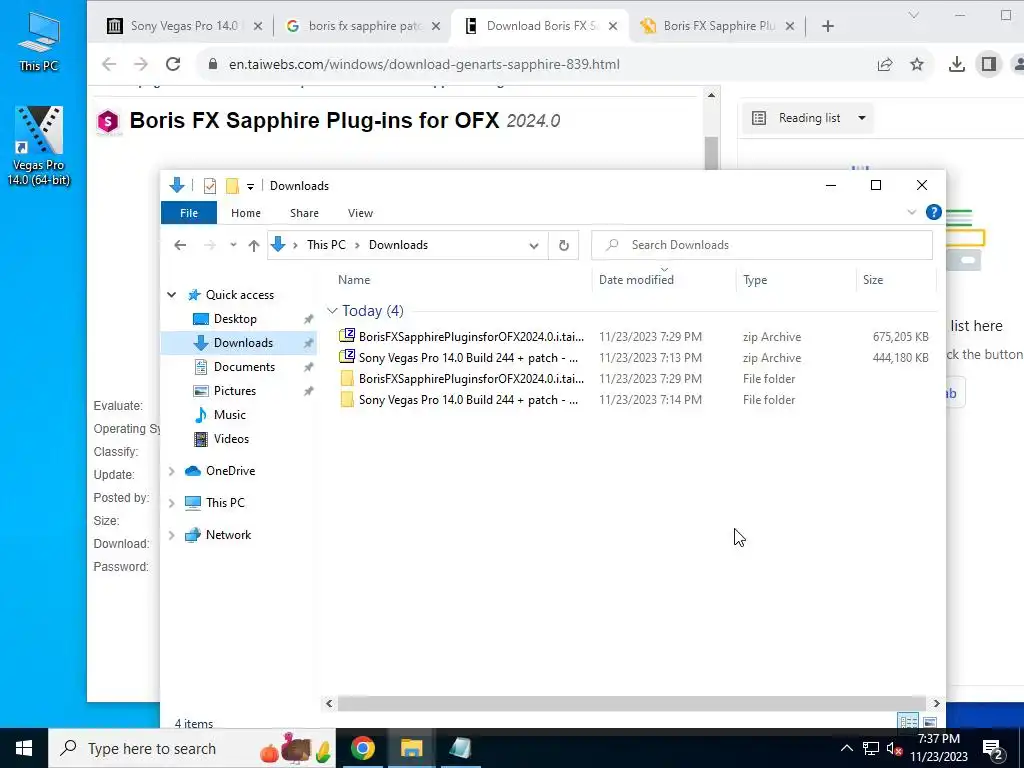Viewport: 1024px width, 768px height.
Task: Click Explorer horizontal scrollbar track
Action: pos(632,703)
